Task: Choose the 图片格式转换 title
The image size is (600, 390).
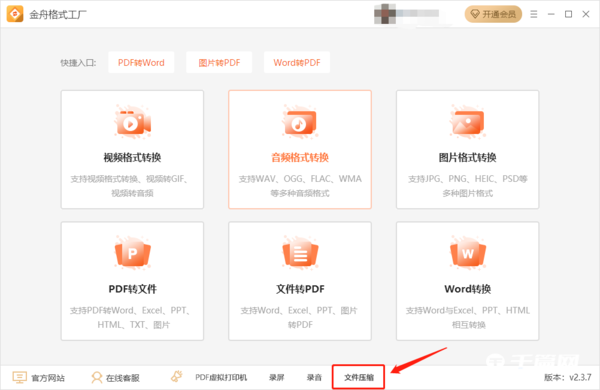Action: tap(468, 157)
